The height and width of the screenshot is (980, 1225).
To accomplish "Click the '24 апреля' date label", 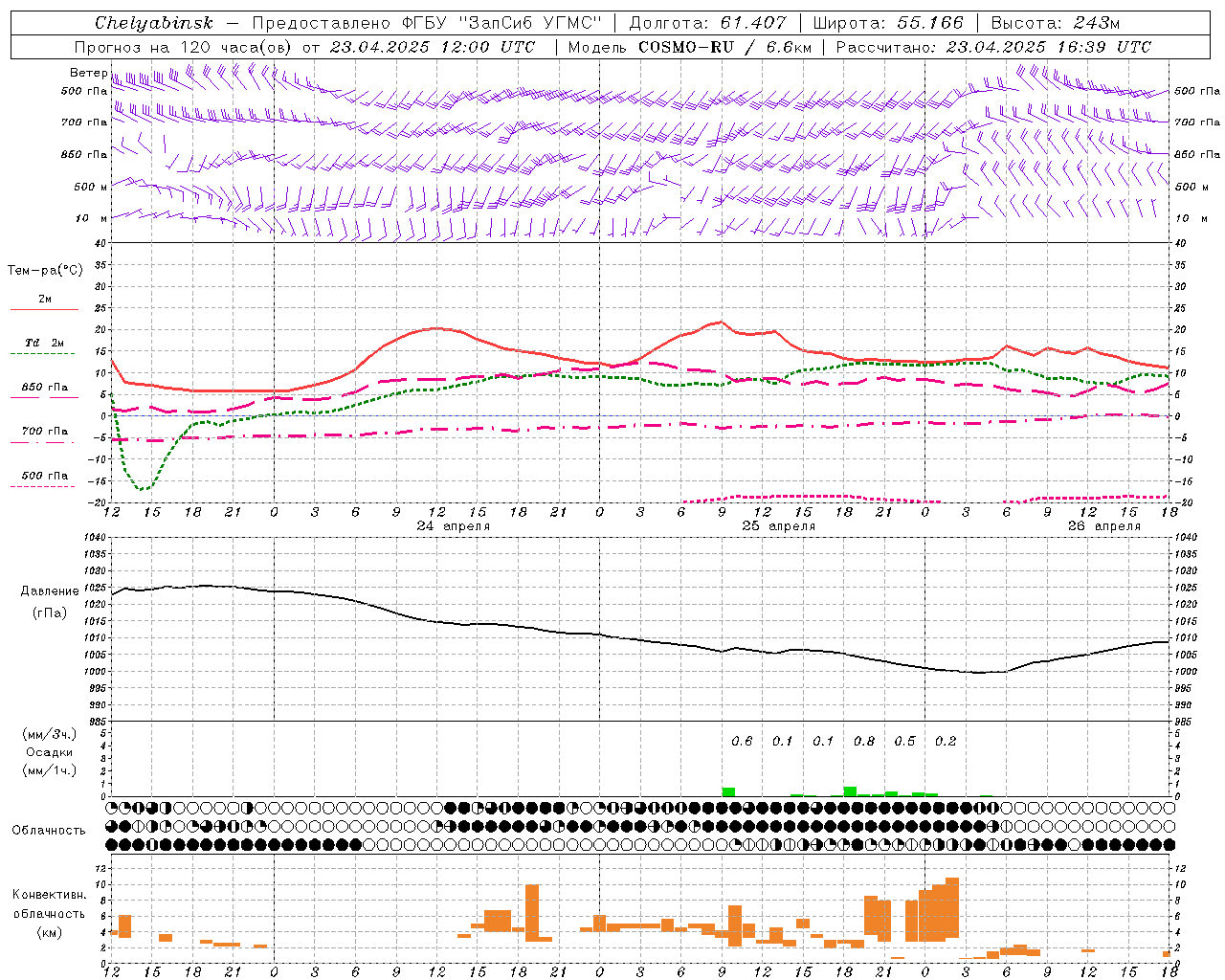I will (453, 526).
